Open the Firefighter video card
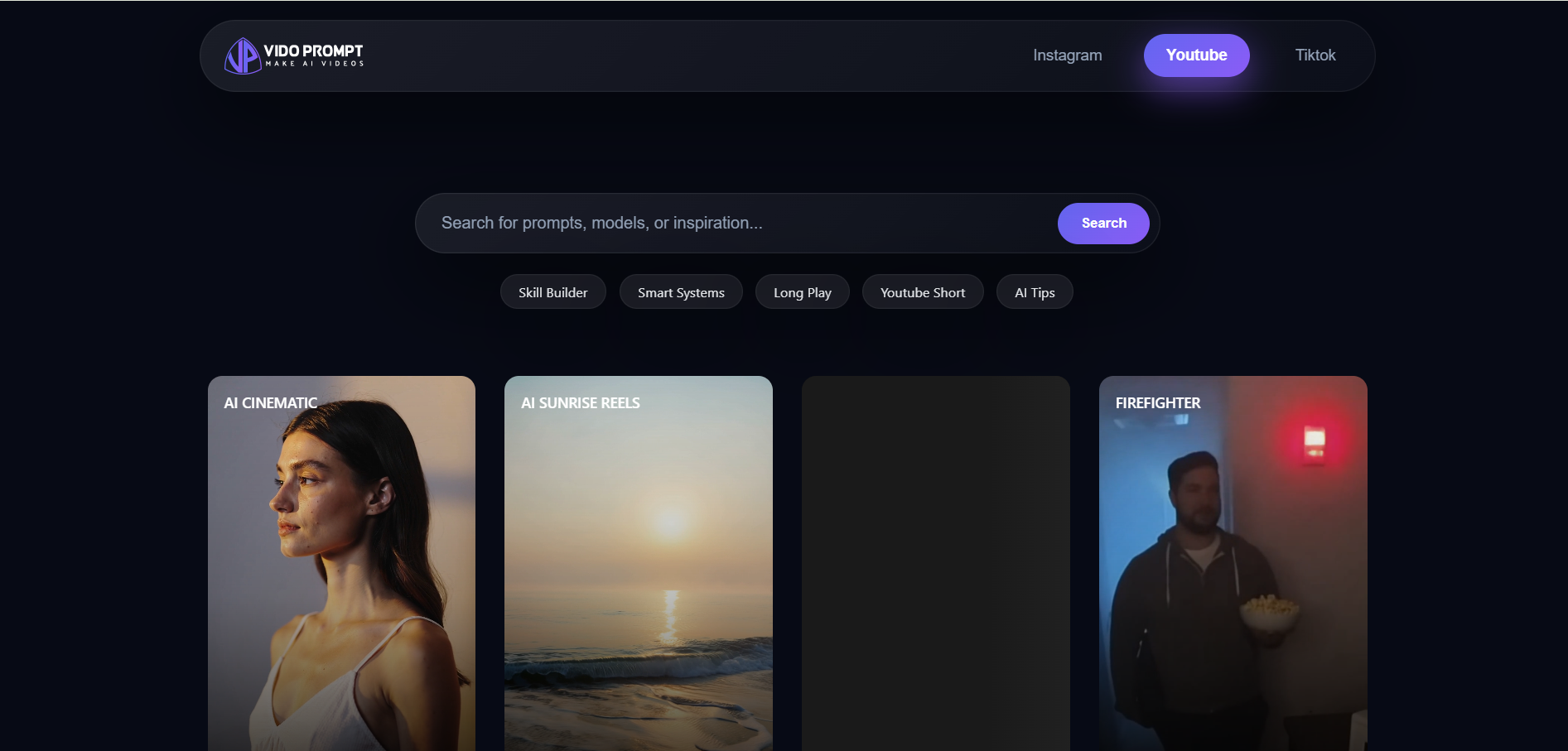1568x751 pixels. (x=1233, y=563)
